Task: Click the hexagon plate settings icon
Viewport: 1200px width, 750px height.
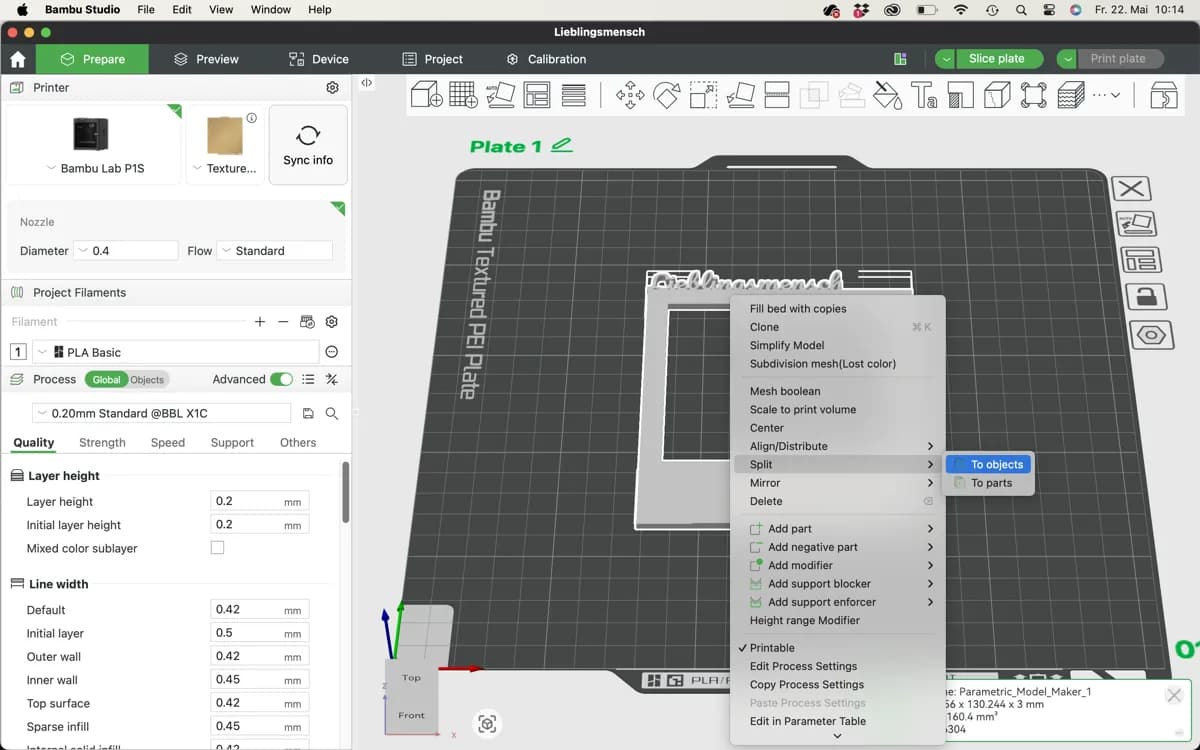Action: (1151, 333)
